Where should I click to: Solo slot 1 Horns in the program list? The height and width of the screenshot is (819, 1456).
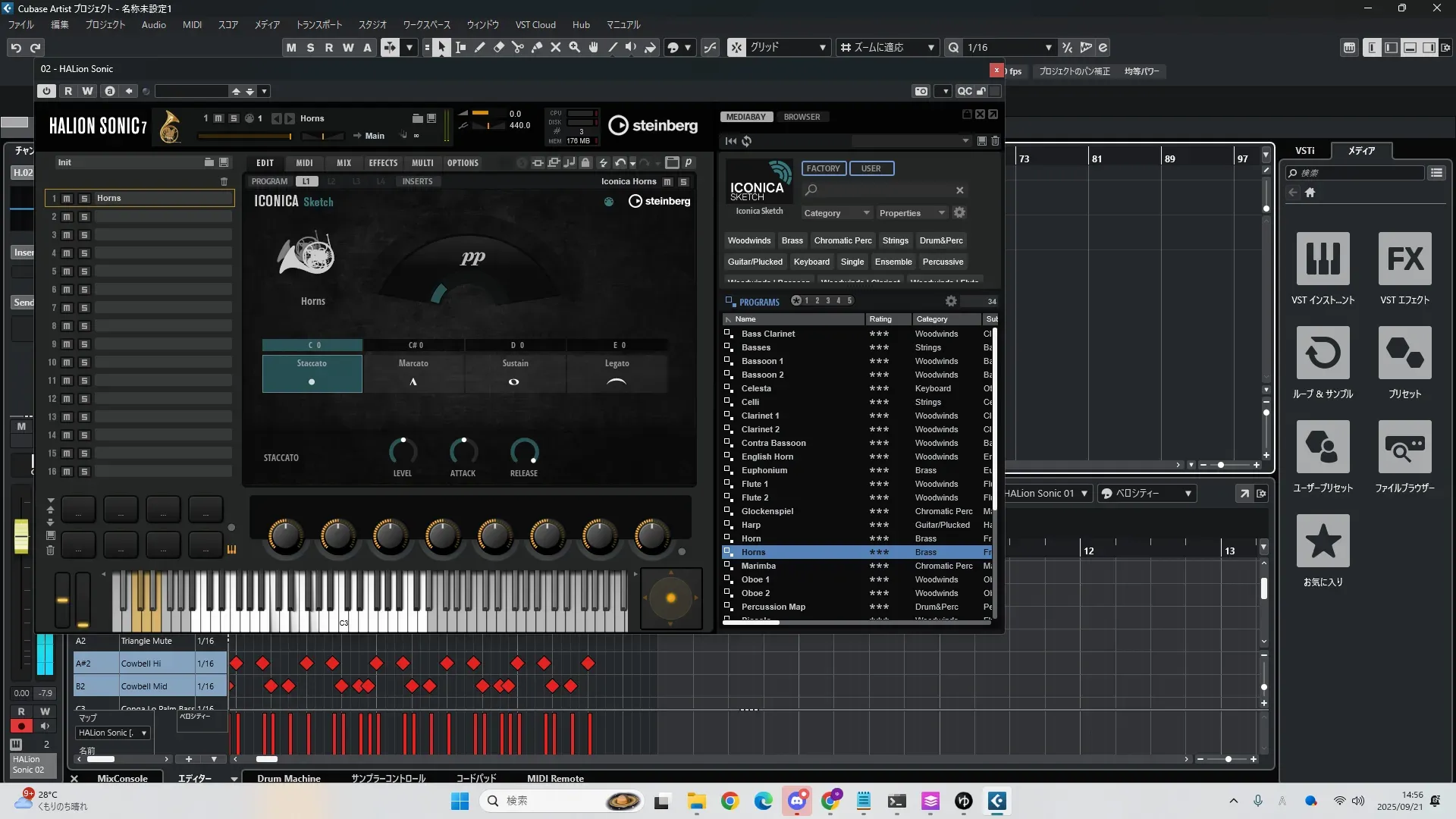84,199
